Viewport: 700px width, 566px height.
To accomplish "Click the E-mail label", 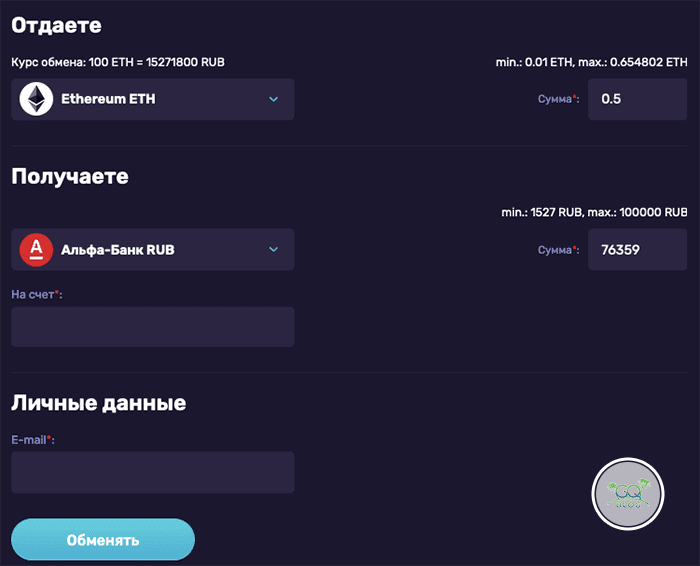I will click(x=33, y=440).
